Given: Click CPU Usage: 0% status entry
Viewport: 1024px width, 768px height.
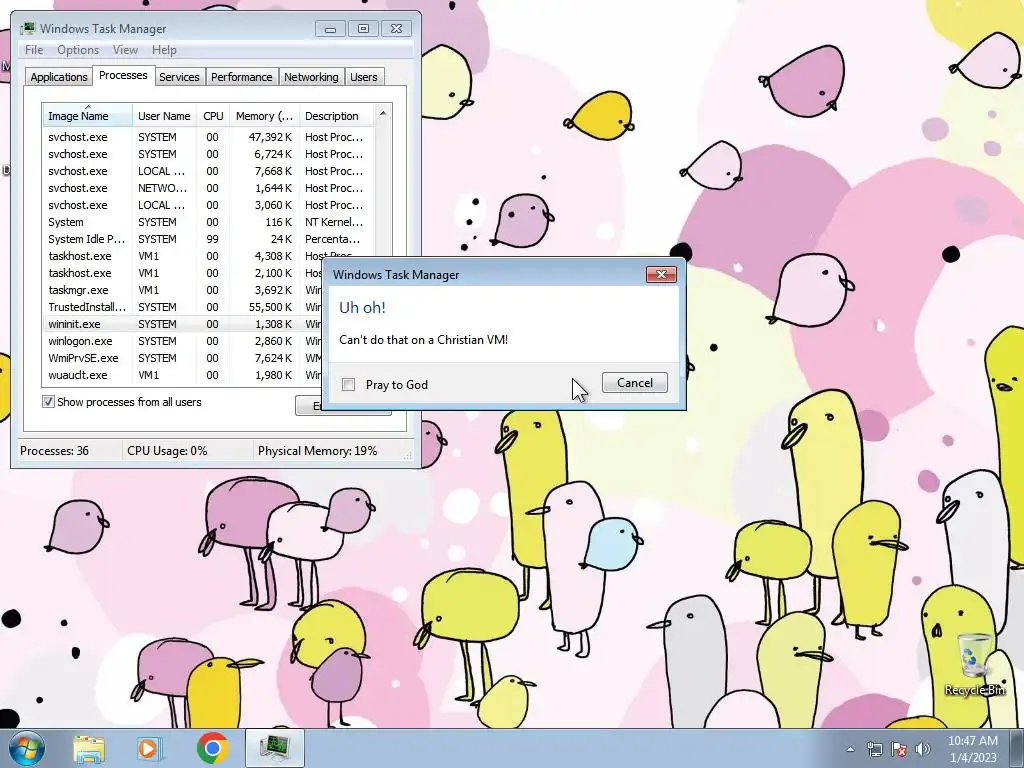Looking at the screenshot, I should click(167, 451).
